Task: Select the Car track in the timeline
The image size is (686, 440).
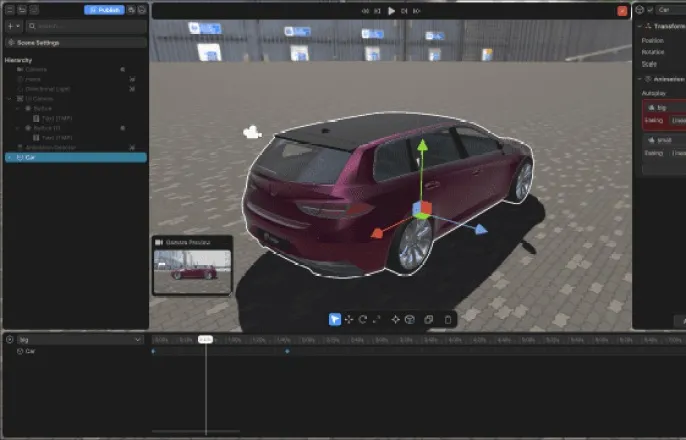Action: 30,351
